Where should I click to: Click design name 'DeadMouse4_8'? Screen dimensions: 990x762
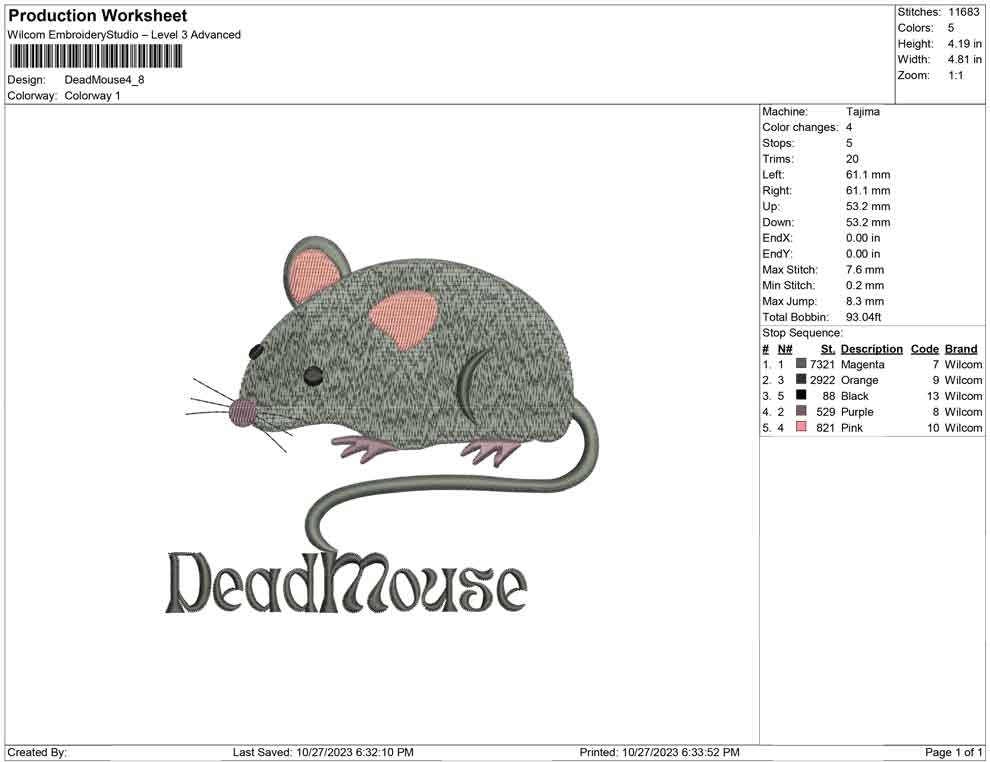pyautogui.click(x=104, y=80)
